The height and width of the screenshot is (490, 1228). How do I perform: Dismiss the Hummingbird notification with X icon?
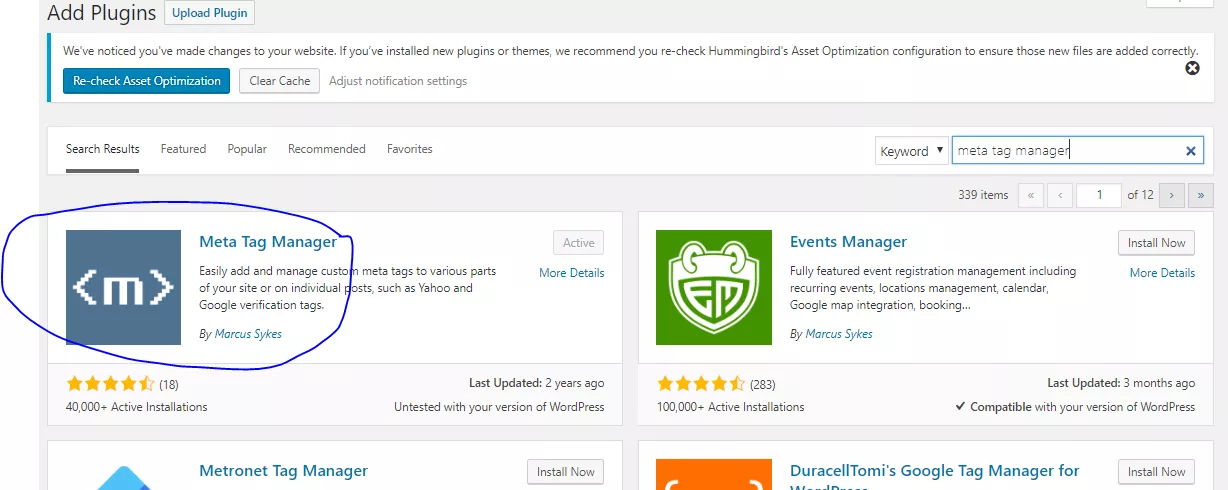point(1192,68)
